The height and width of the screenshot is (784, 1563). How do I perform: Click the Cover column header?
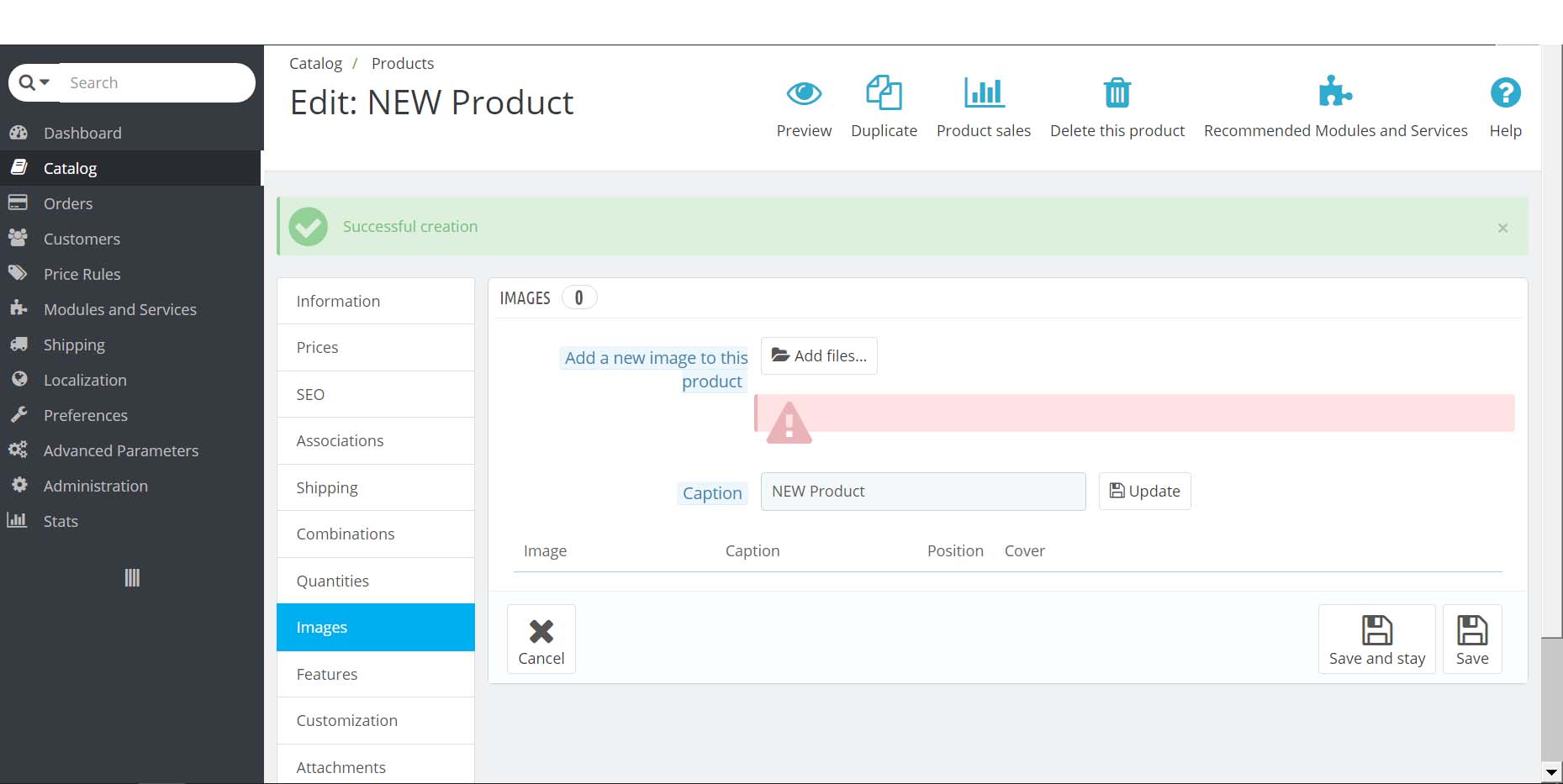1024,551
